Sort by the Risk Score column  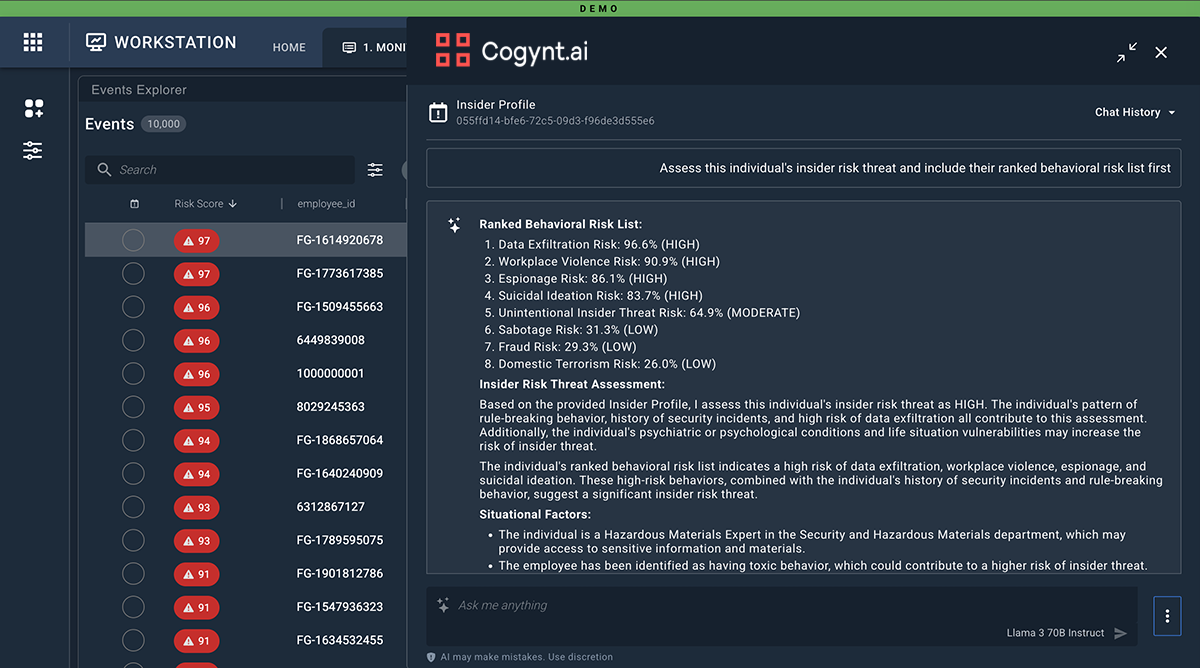tap(205, 204)
